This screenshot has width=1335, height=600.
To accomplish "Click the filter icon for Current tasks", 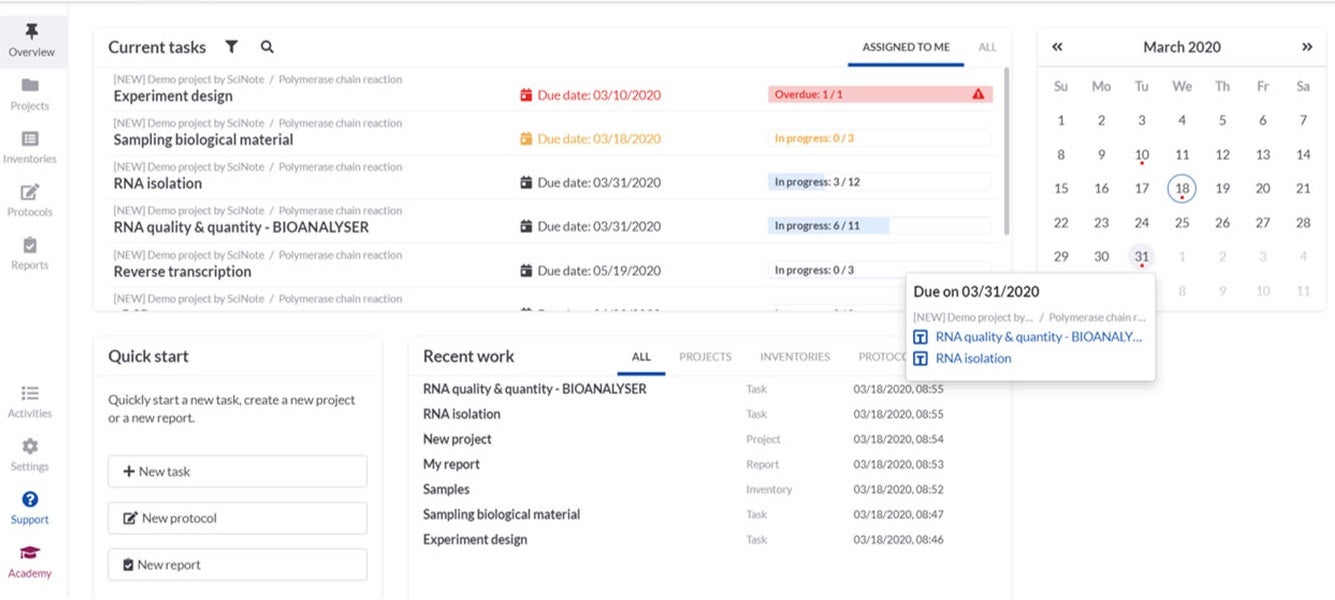I will click(x=231, y=47).
